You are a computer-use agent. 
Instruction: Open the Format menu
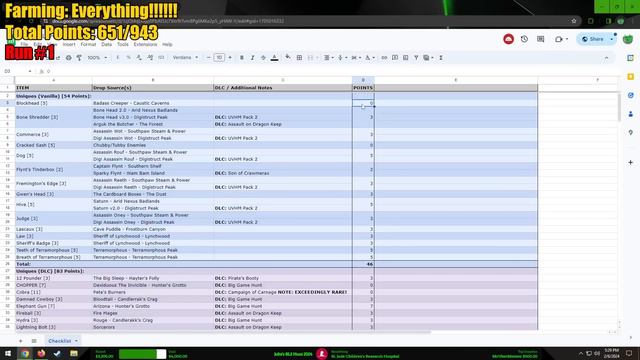point(88,44)
